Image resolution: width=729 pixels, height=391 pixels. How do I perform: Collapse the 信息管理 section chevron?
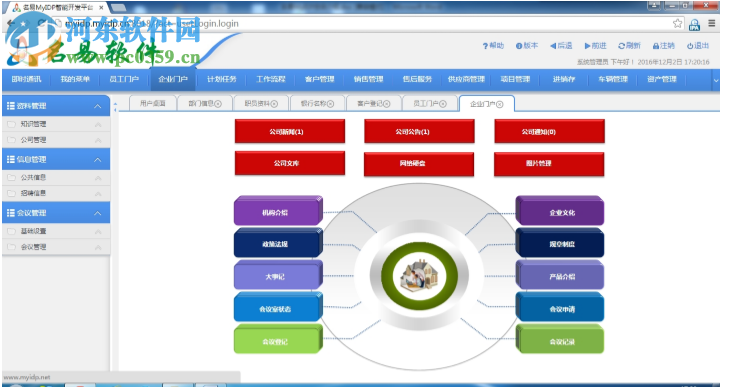pyautogui.click(x=98, y=159)
